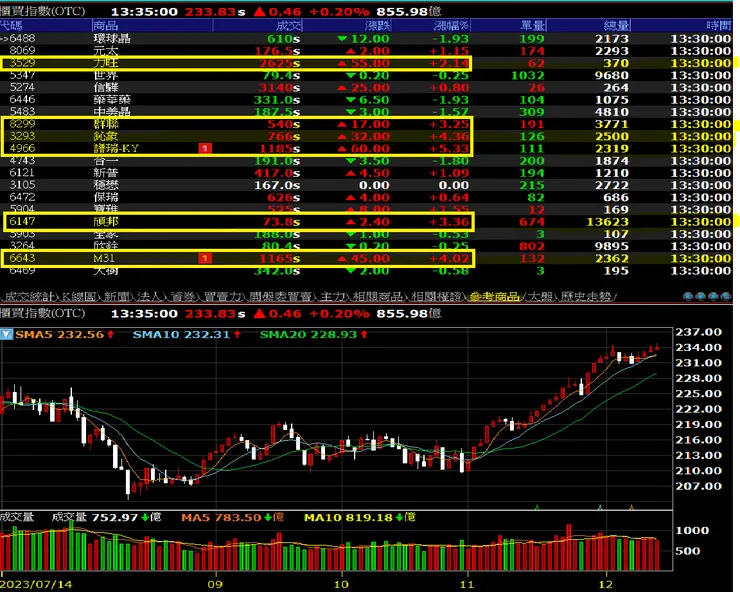Select the stock code 3105 row

(x=366, y=185)
